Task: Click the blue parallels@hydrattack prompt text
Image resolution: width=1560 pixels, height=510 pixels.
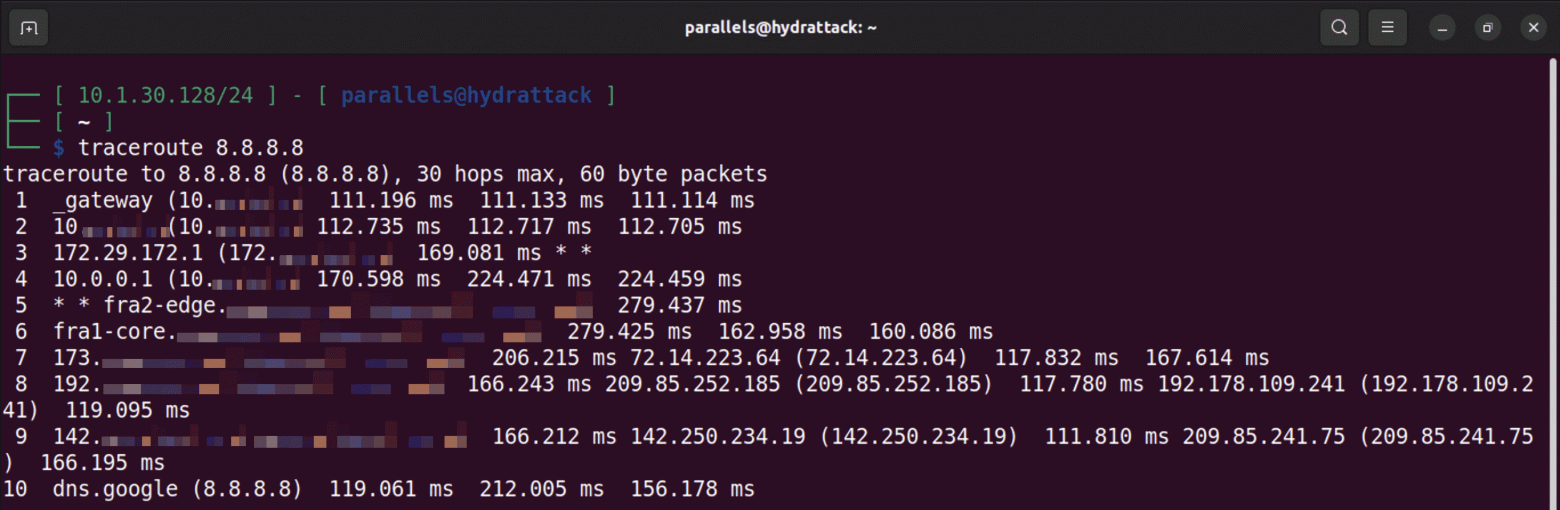Action: [x=466, y=96]
